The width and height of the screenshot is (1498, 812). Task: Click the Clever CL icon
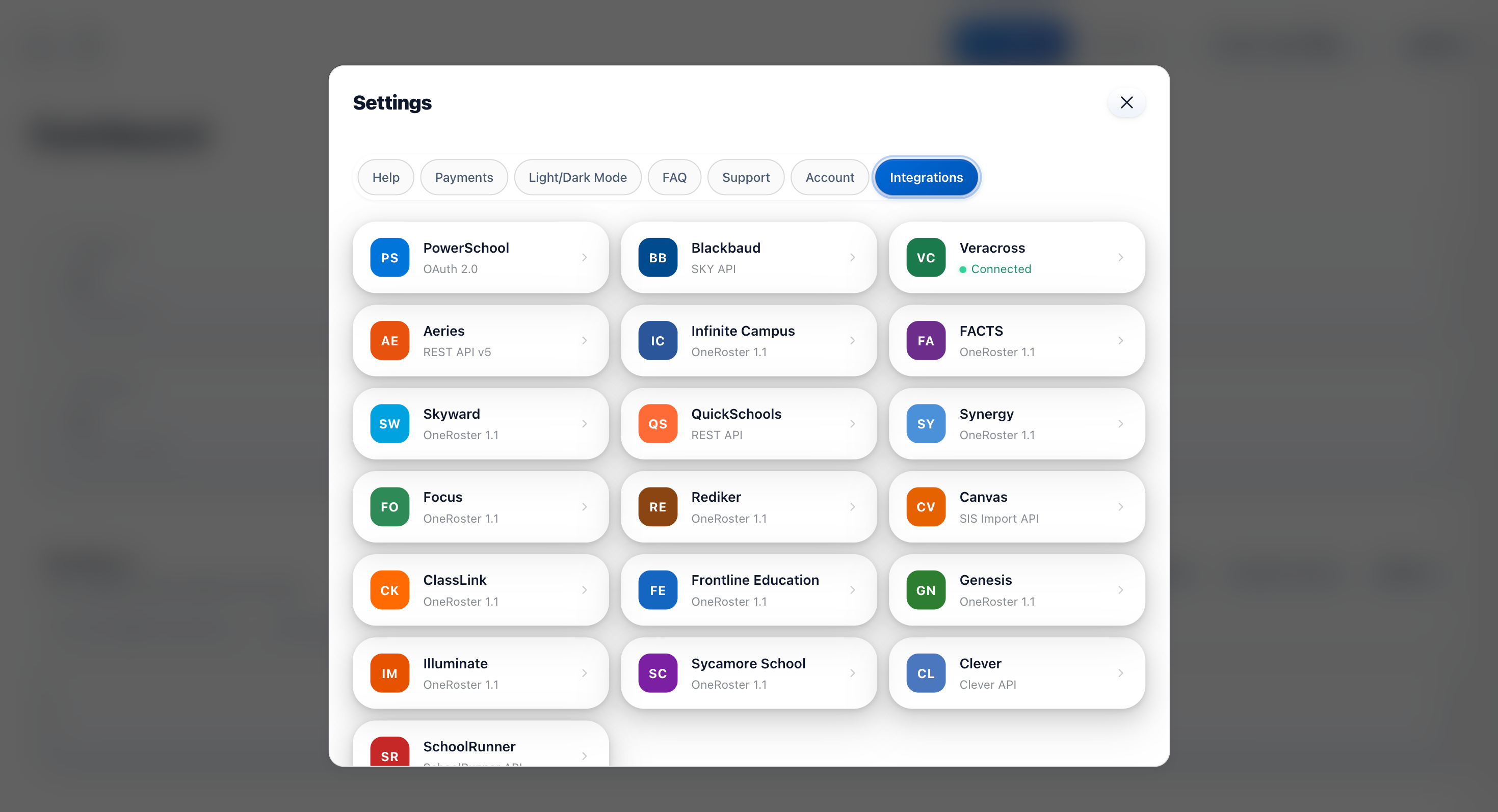pyautogui.click(x=926, y=673)
